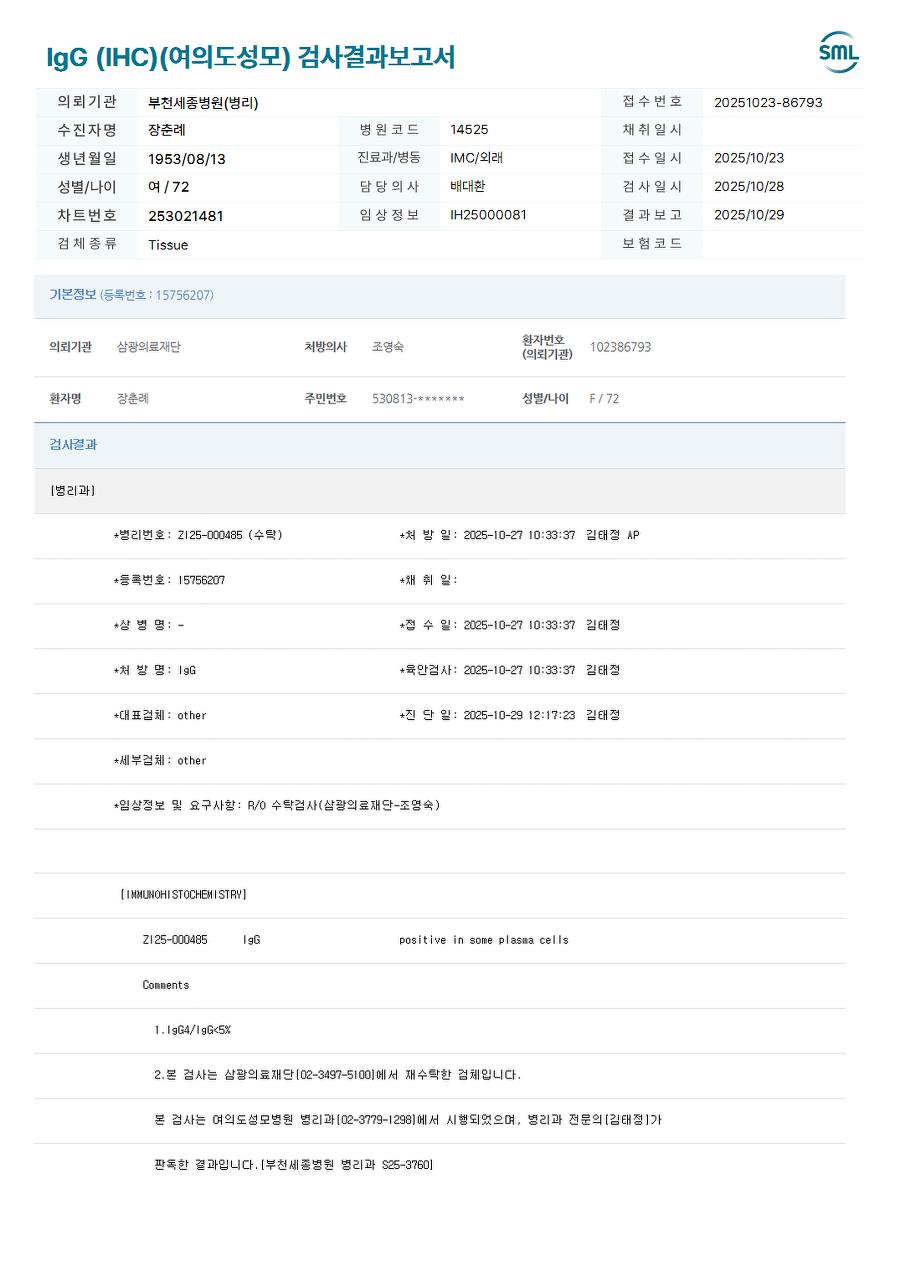The image size is (900, 1271).
Task: Click sex/age value '여 / 72'
Action: point(168,187)
